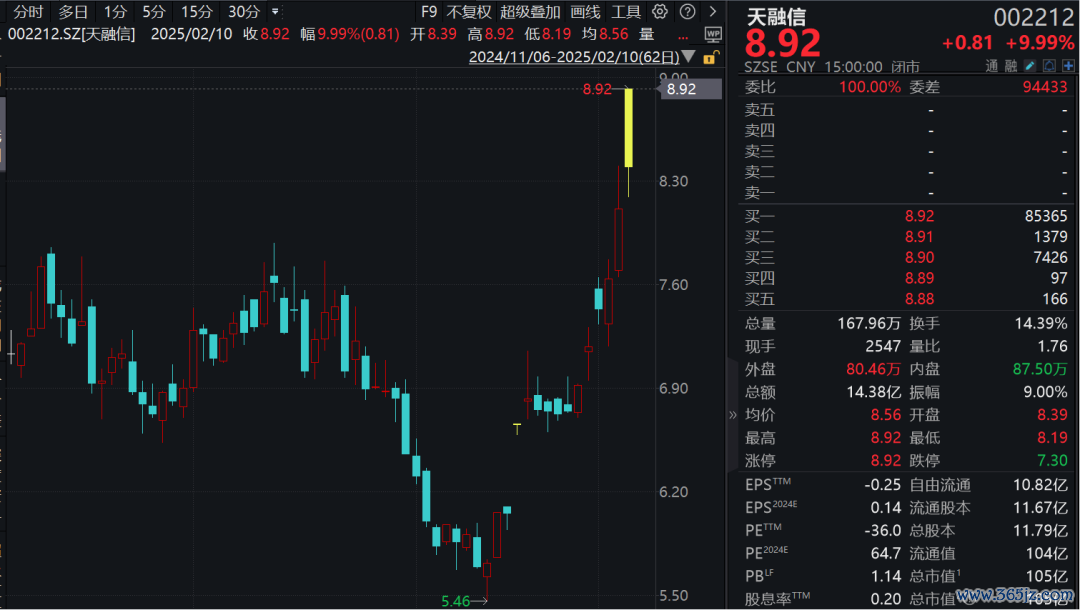Click the 量比 value 1.76
1080x610 pixels.
[1052, 346]
